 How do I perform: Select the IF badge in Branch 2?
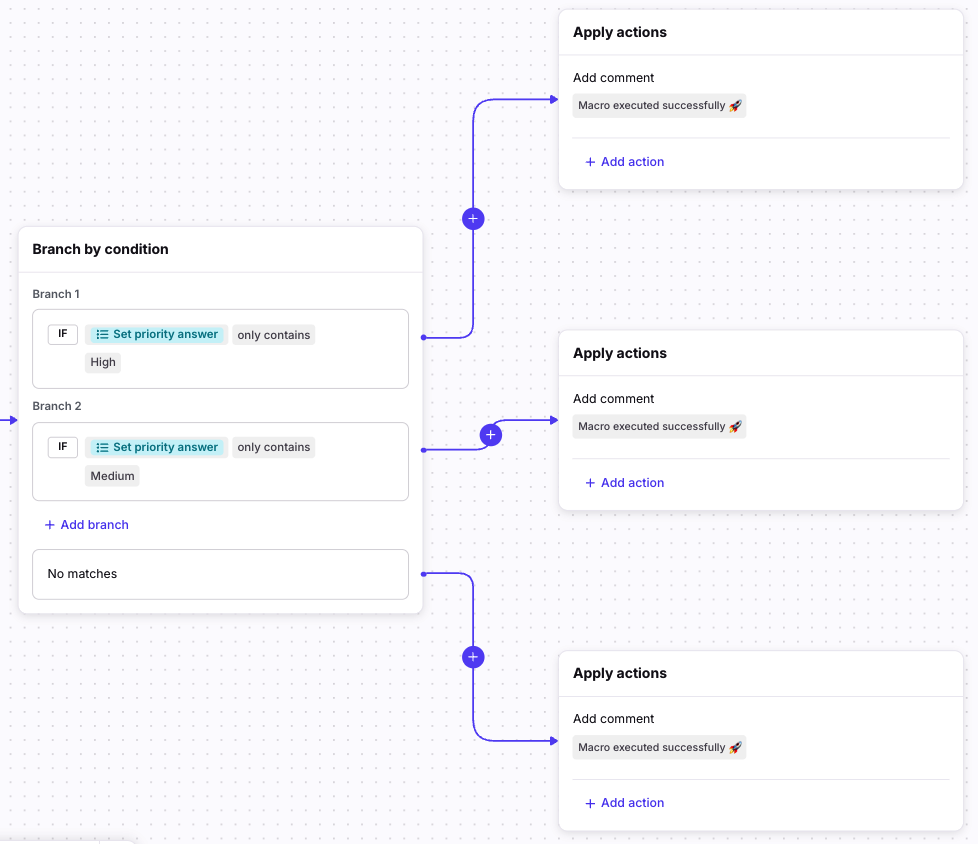click(63, 448)
